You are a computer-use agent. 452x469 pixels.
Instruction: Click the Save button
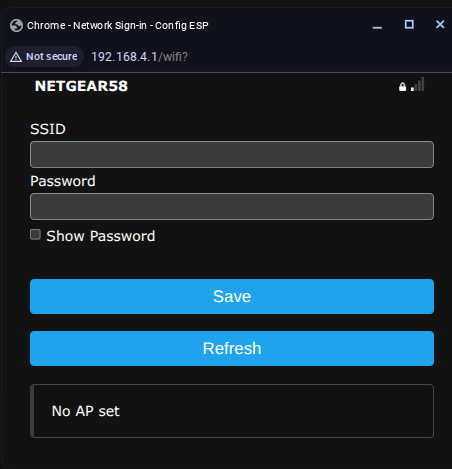(232, 296)
